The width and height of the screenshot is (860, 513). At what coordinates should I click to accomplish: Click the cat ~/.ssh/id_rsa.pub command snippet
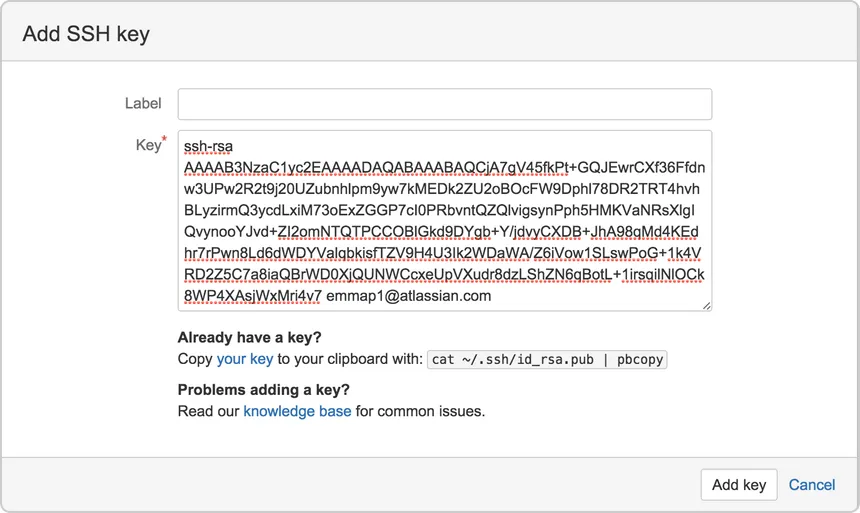[547, 360]
